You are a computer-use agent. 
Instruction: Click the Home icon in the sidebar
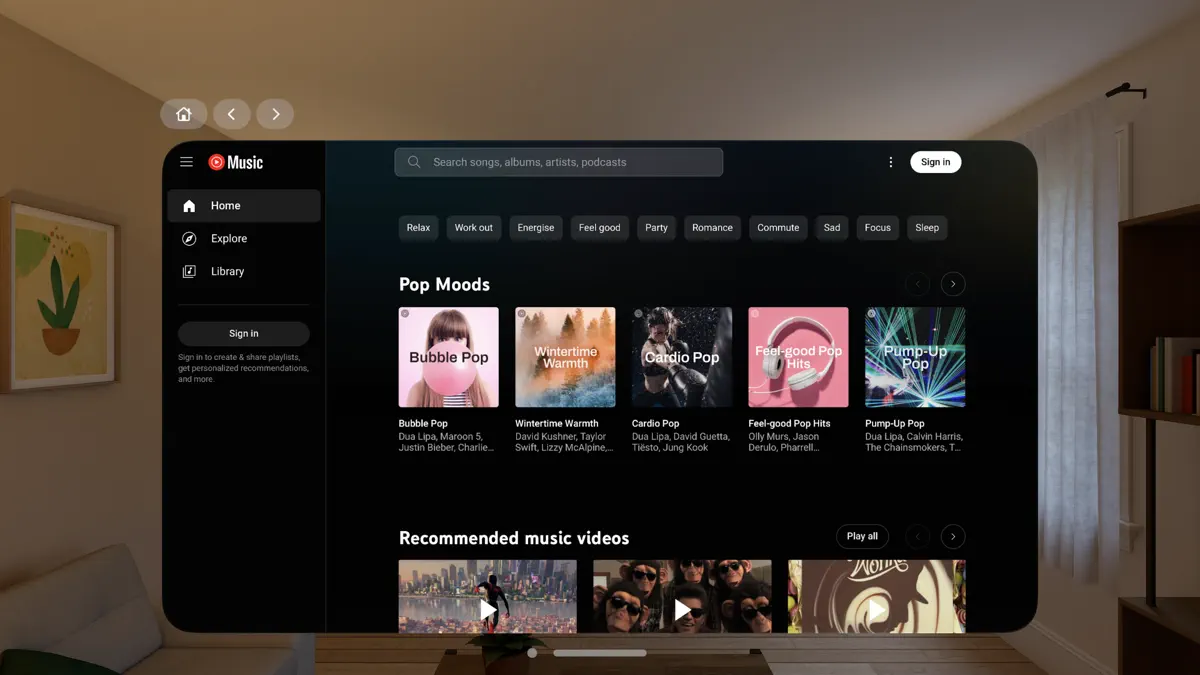(189, 205)
